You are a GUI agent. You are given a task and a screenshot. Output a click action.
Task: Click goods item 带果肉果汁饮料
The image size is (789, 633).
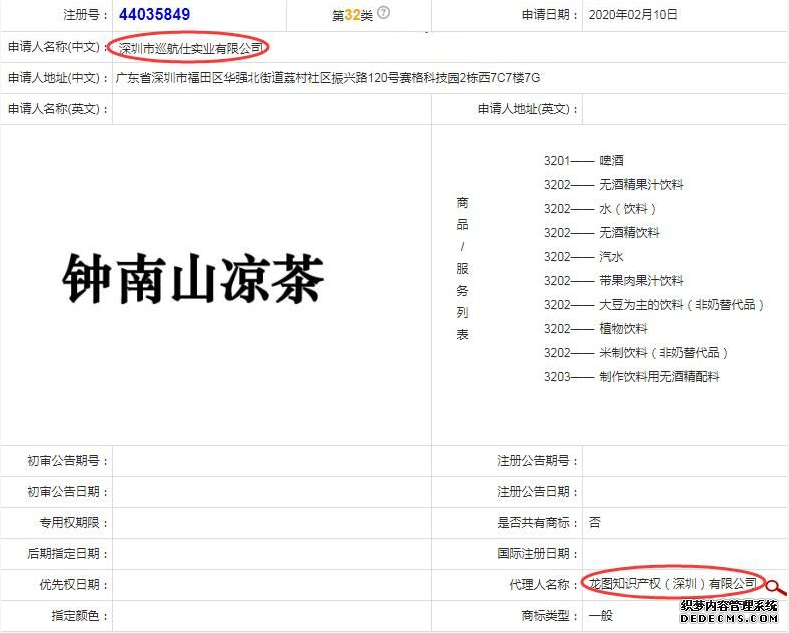641,281
